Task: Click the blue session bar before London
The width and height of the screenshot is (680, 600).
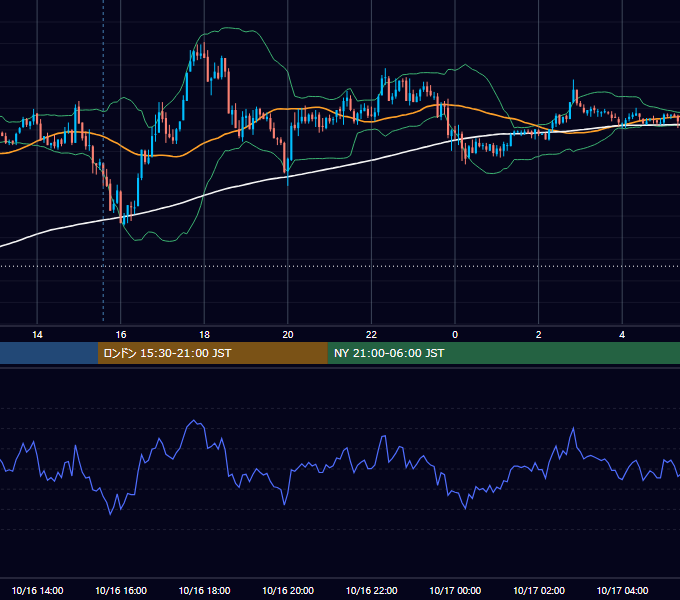Action: pos(49,353)
